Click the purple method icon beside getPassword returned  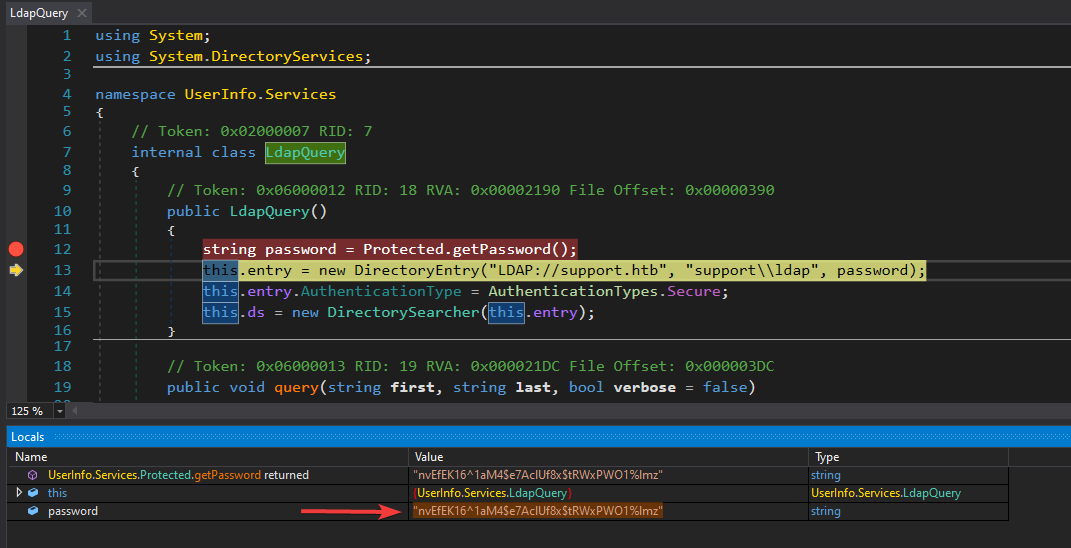pyautogui.click(x=33, y=475)
